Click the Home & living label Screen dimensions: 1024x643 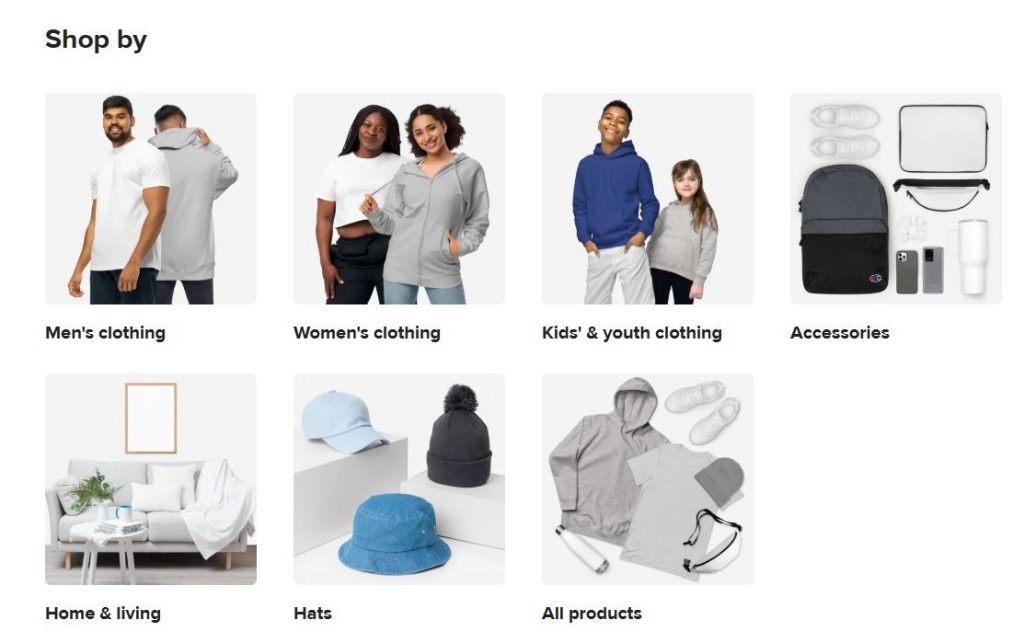pos(103,614)
